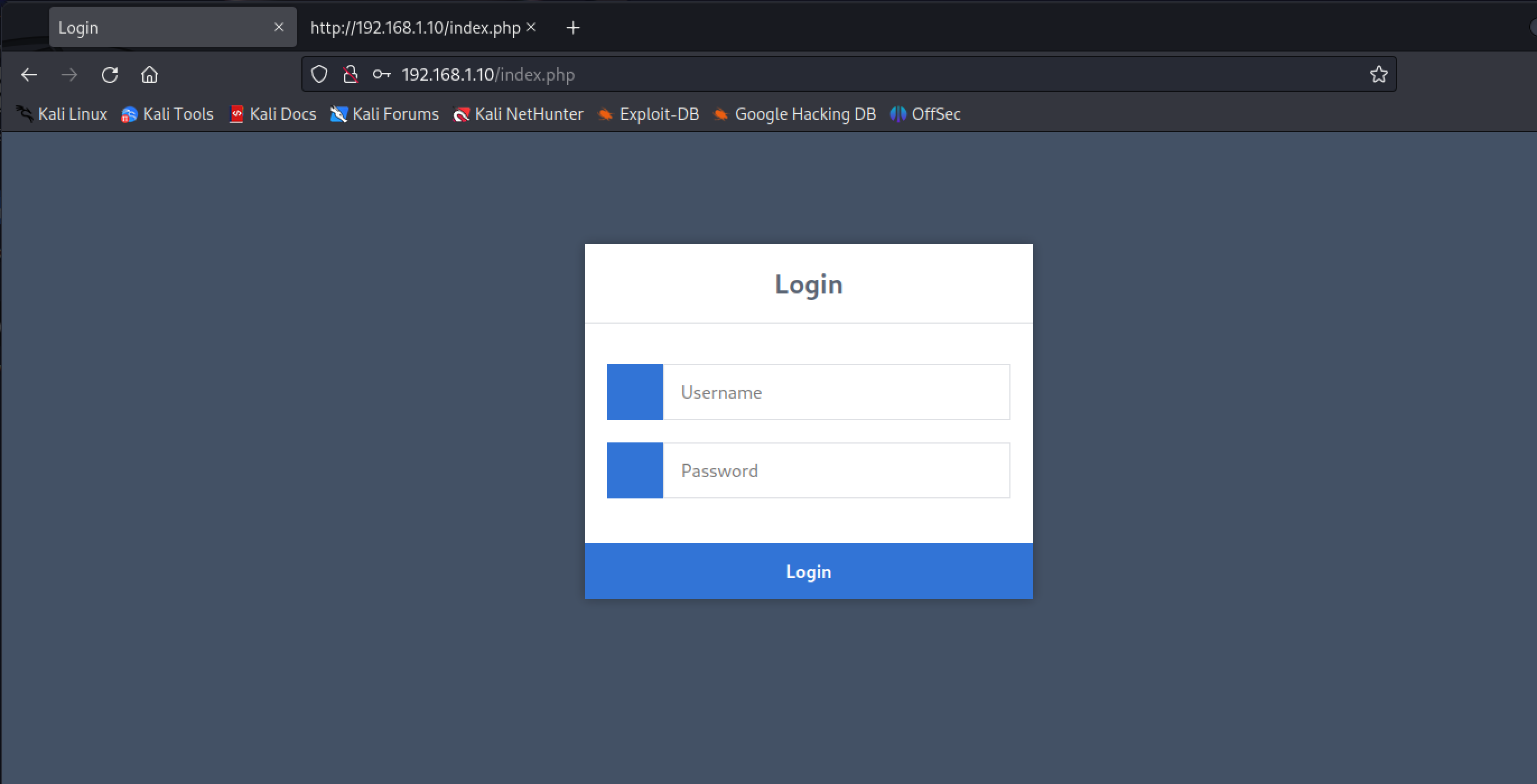1537x784 pixels.
Task: Click the Password input field
Action: coord(835,470)
